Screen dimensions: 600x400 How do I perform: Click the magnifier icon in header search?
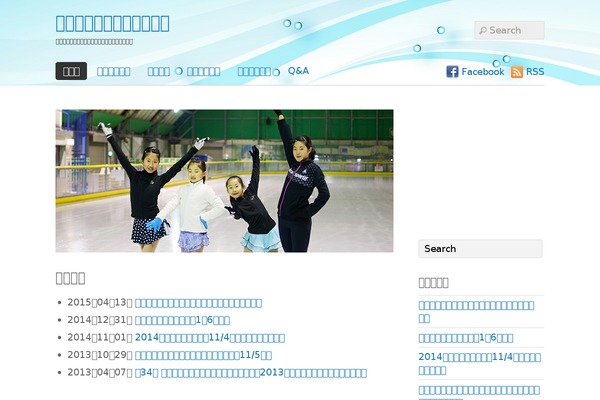coord(483,30)
